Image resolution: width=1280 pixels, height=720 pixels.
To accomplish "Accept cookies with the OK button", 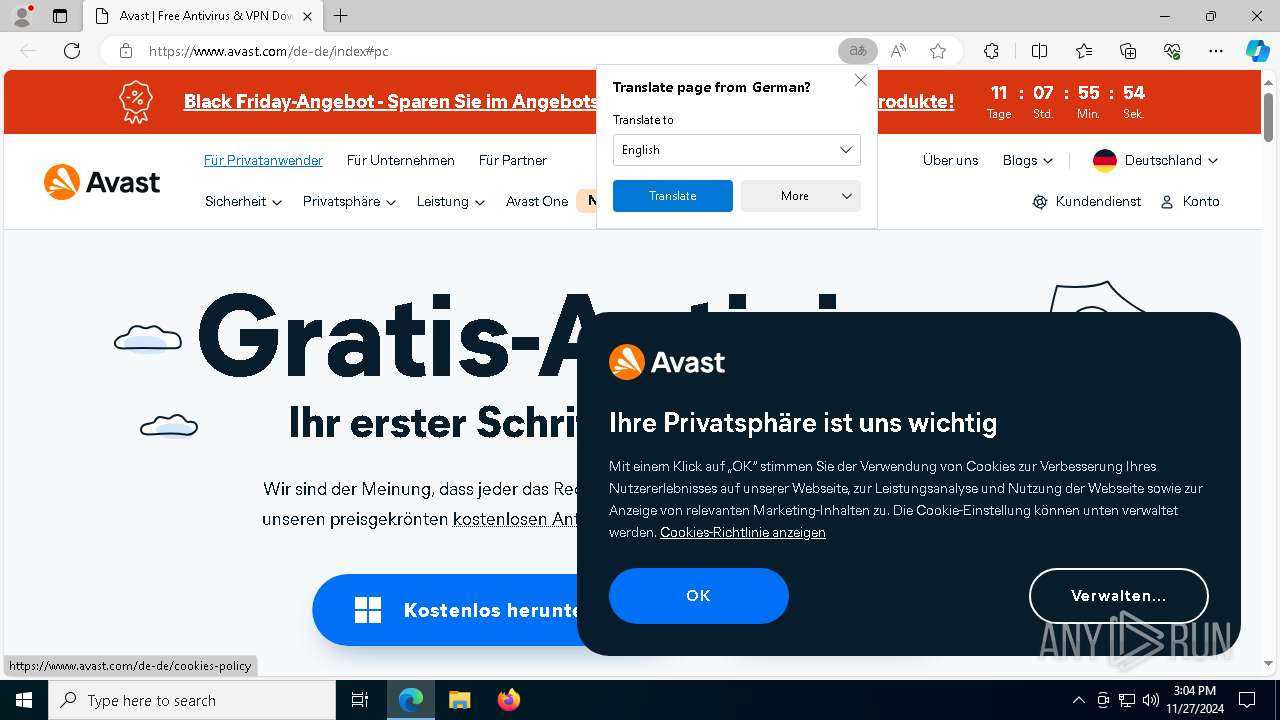I will tap(699, 596).
